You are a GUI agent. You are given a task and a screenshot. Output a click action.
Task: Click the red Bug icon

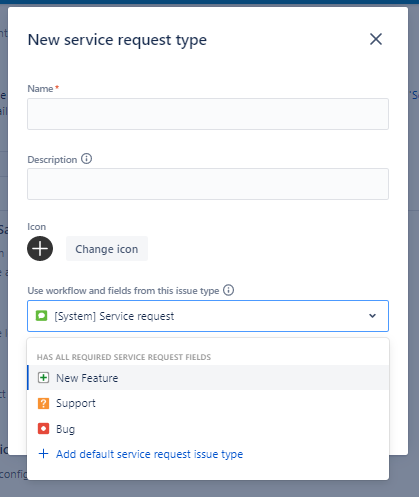43,429
